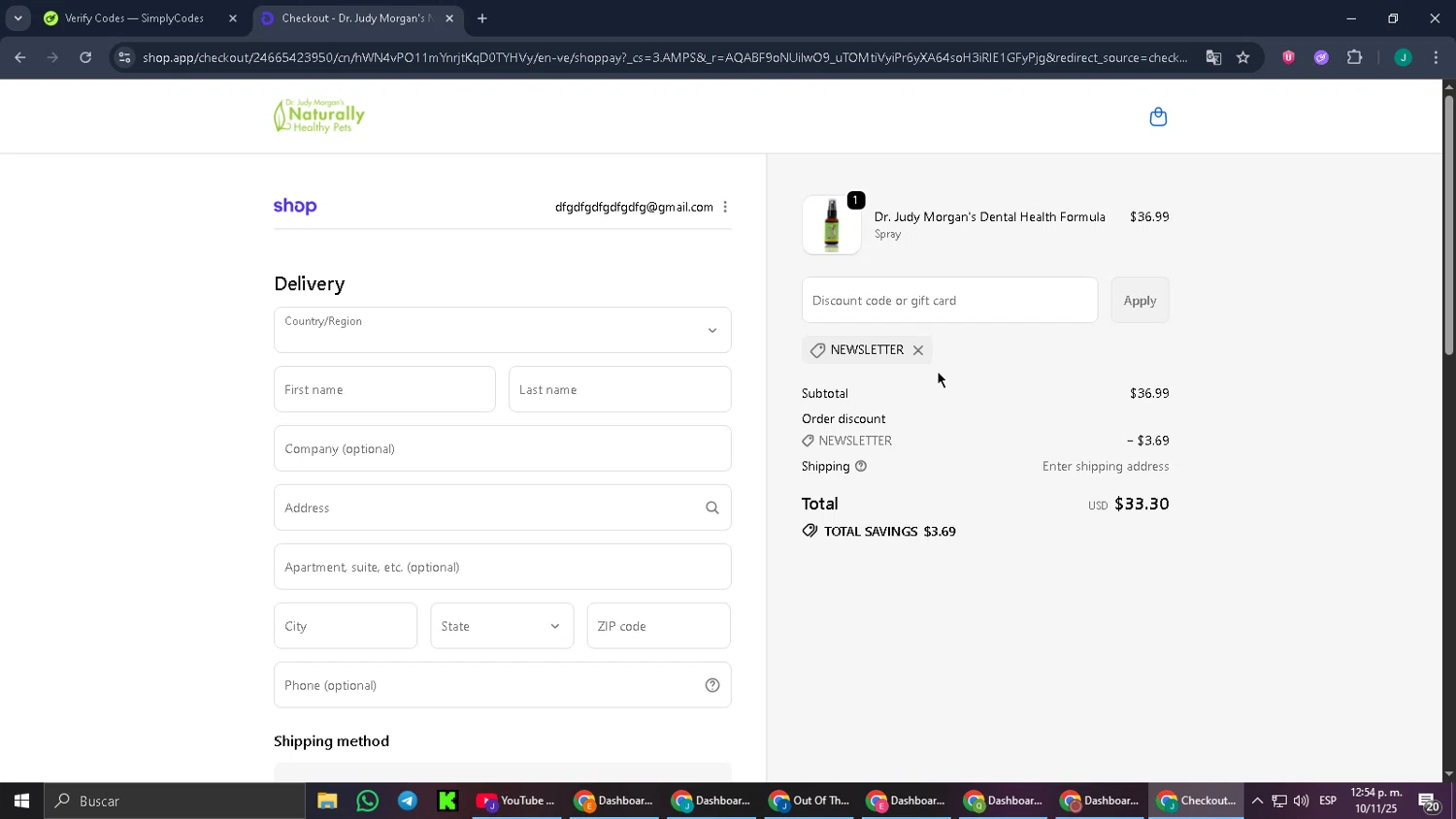This screenshot has height=819, width=1456.
Task: Open File Explorer from taskbar
Action: 327,801
